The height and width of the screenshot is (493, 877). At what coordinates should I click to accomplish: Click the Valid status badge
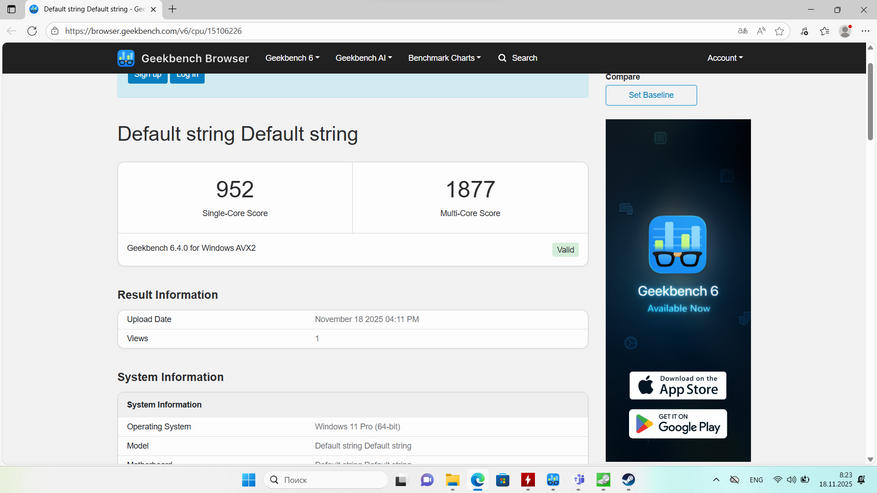565,250
